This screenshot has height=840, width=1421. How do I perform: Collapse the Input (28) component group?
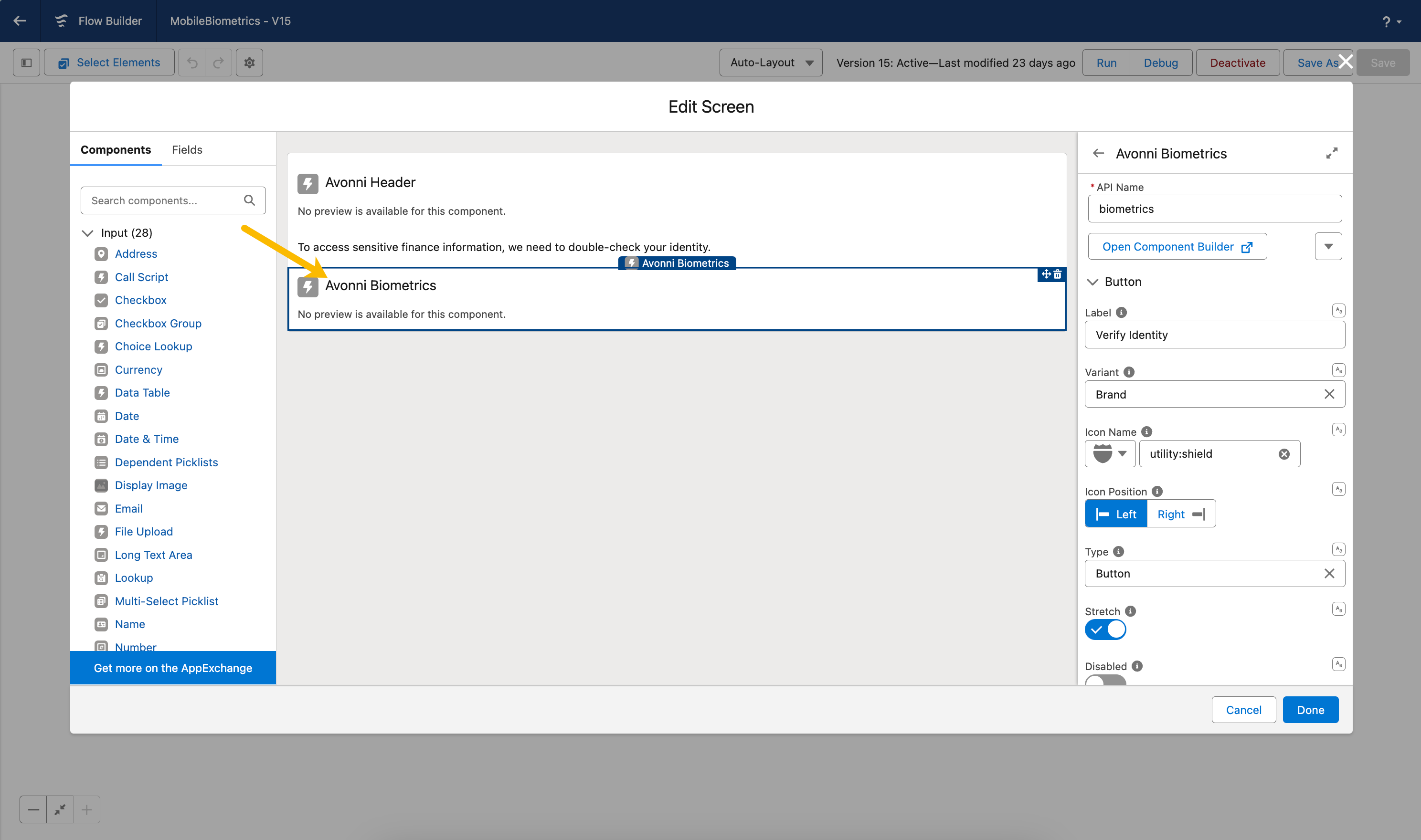click(88, 233)
